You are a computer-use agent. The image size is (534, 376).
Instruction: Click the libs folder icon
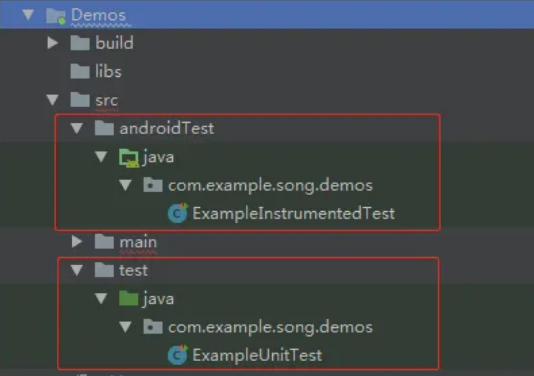click(80, 72)
